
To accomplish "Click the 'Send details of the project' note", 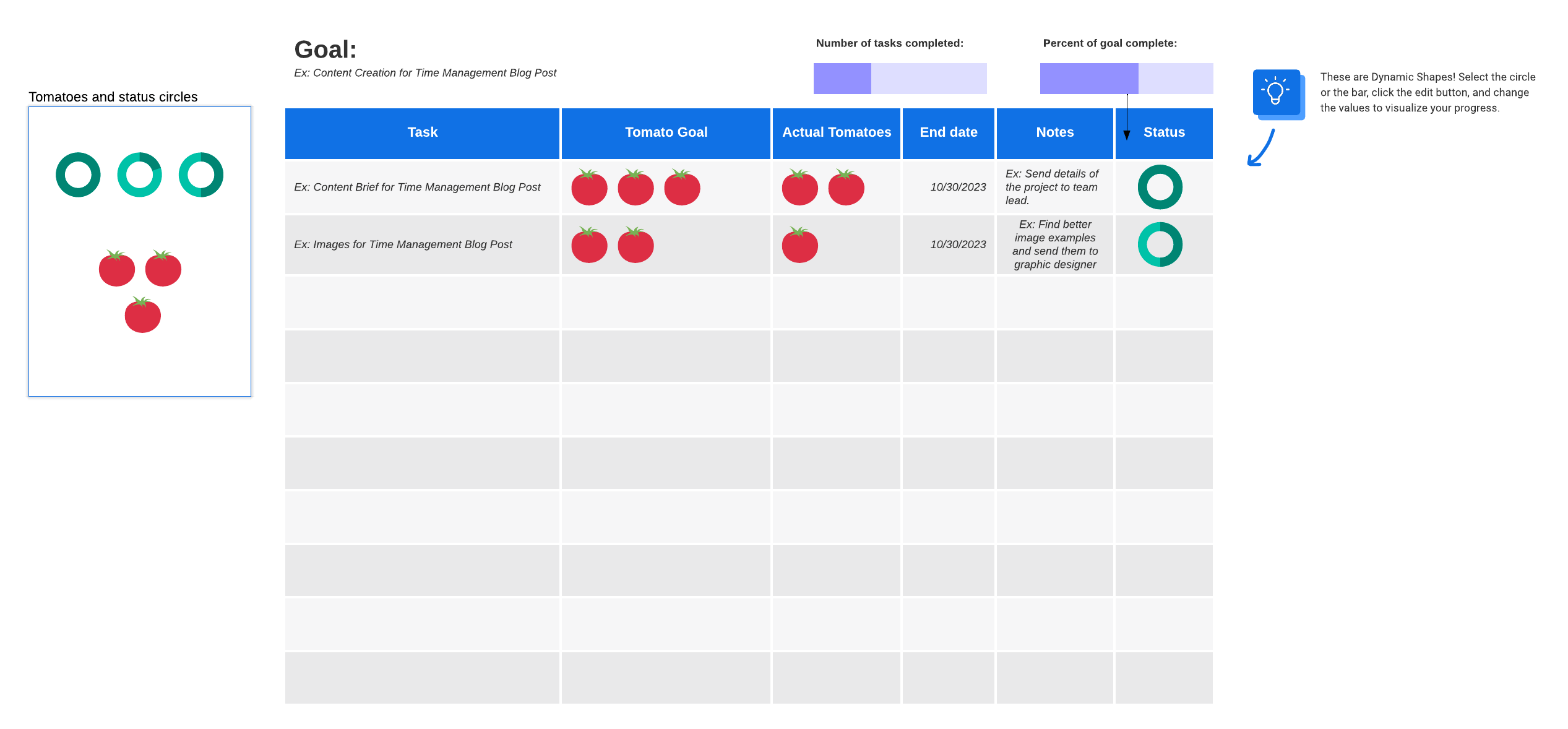I will (x=1052, y=187).
